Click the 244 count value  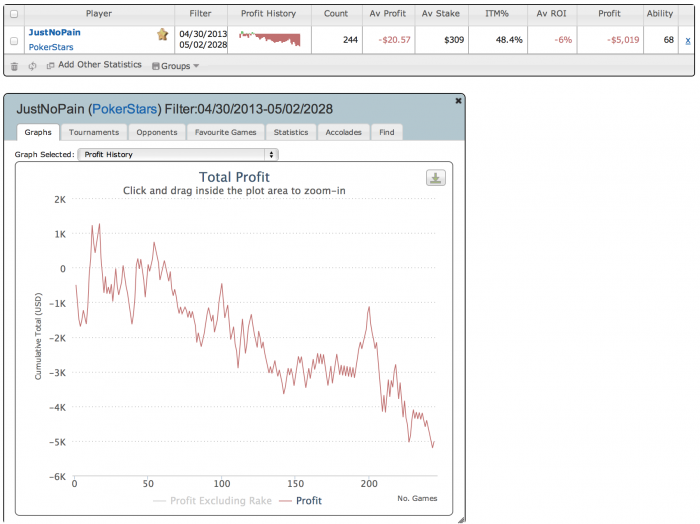350,40
